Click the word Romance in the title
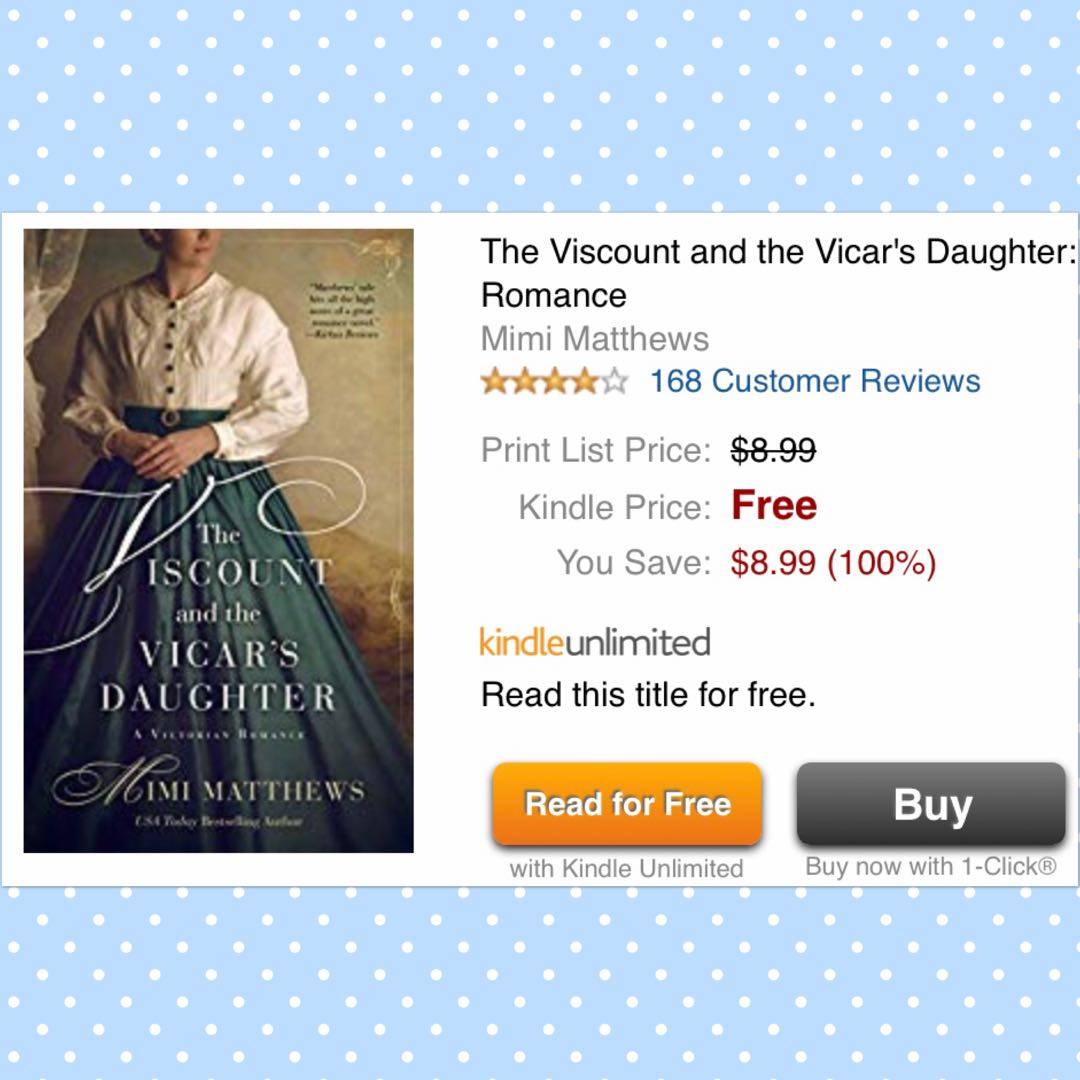The image size is (1080, 1080). (x=554, y=295)
